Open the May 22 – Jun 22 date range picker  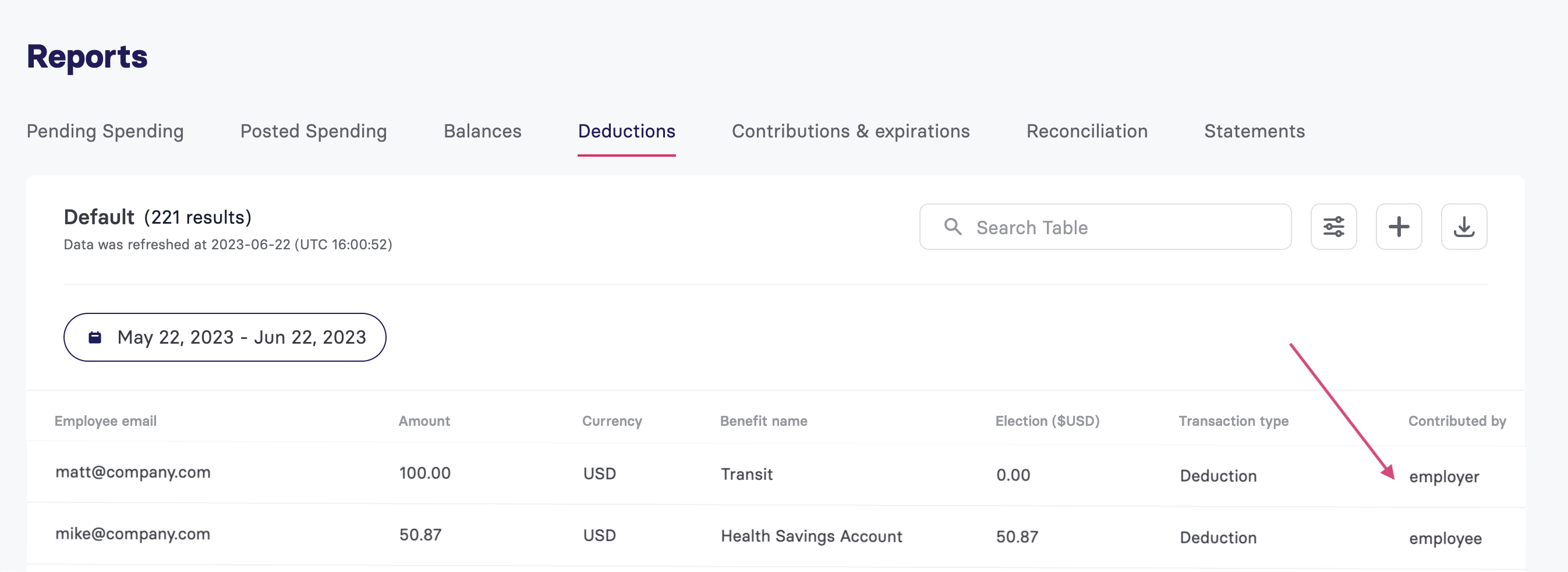[x=225, y=337]
